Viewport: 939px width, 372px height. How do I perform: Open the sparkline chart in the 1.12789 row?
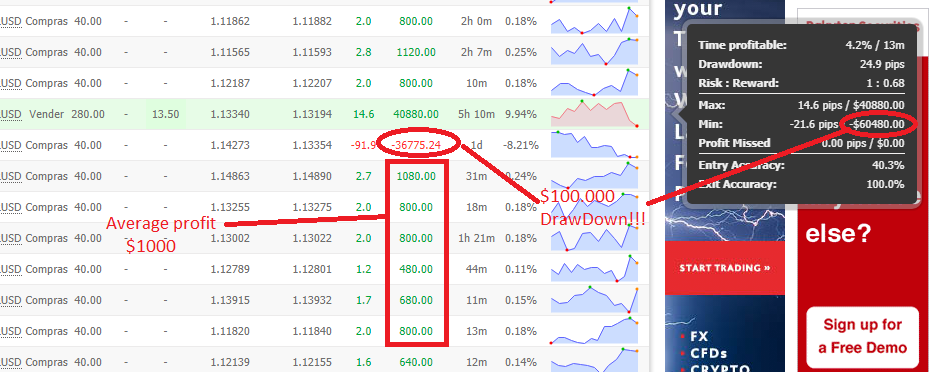point(595,269)
